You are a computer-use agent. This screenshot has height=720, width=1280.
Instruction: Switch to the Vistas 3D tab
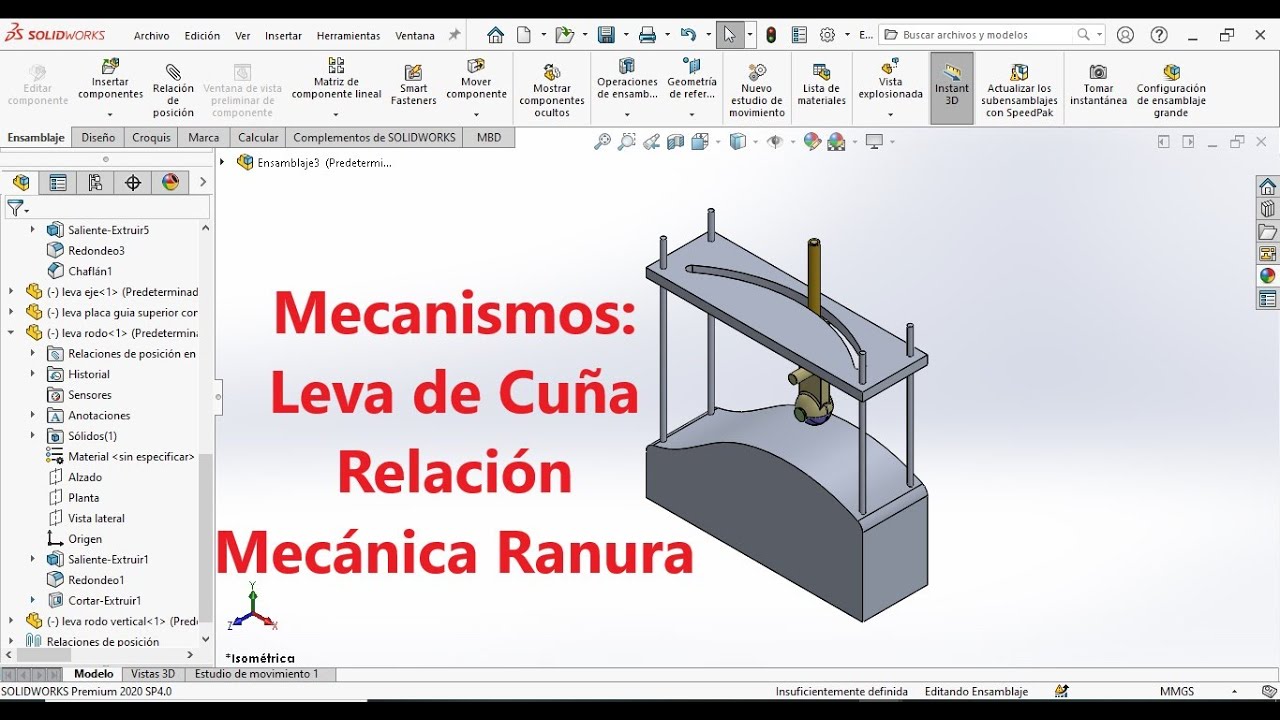(x=153, y=674)
